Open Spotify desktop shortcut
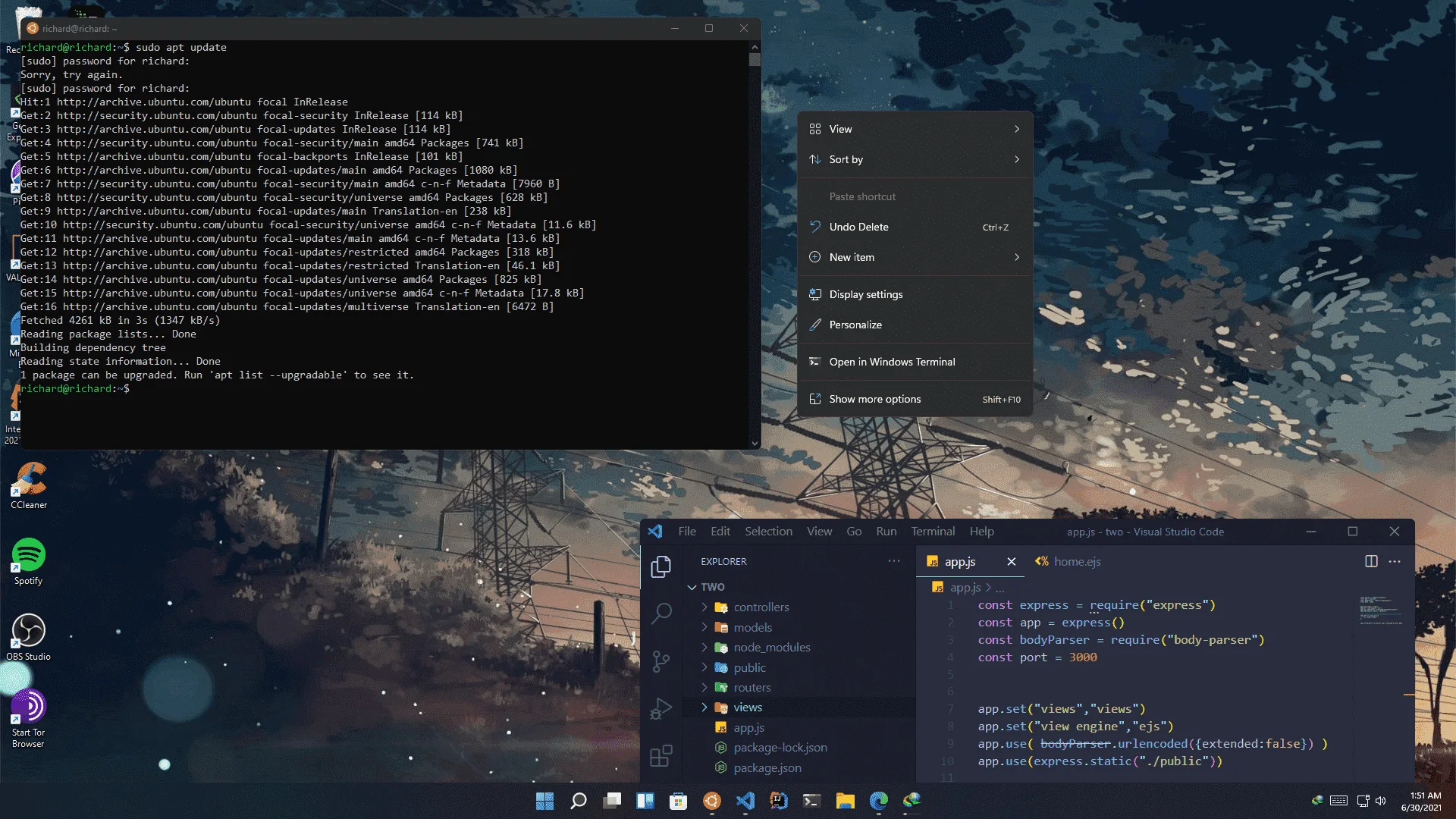This screenshot has height=819, width=1456. click(29, 561)
